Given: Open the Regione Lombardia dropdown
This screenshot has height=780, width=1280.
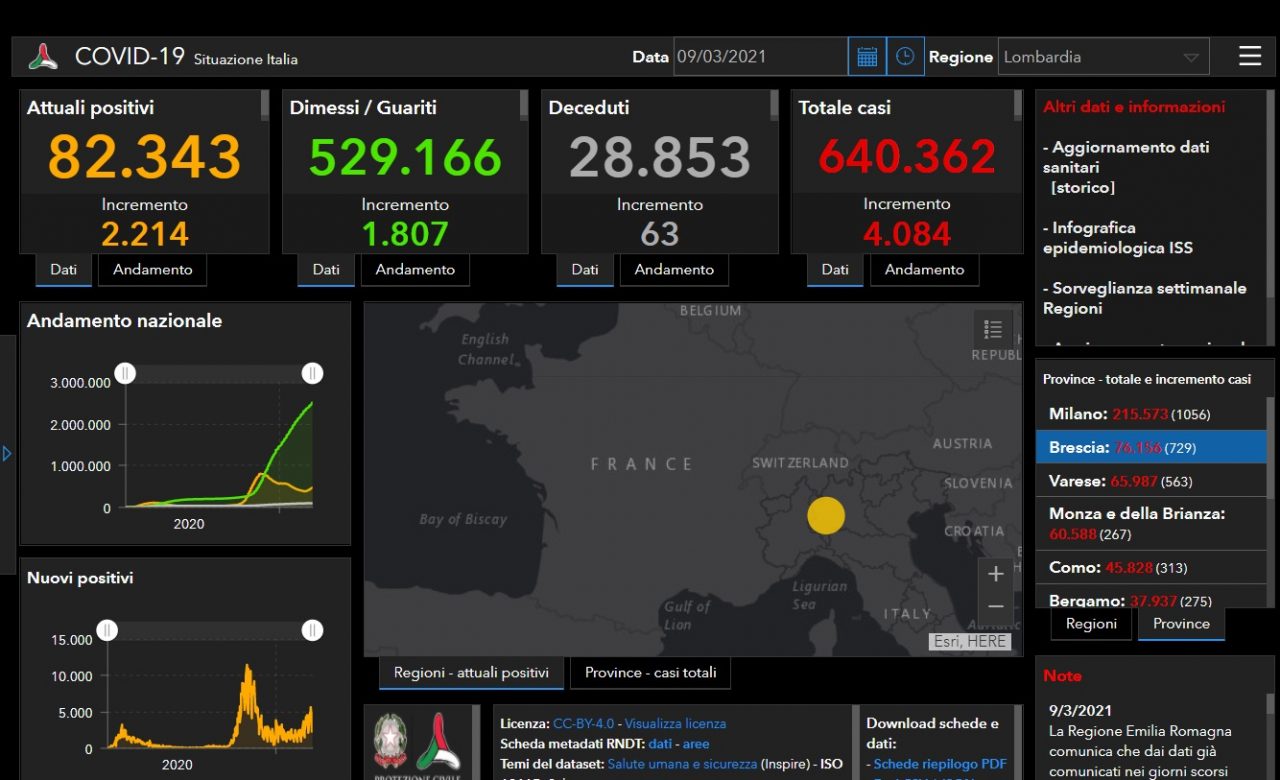Looking at the screenshot, I should pyautogui.click(x=1102, y=57).
